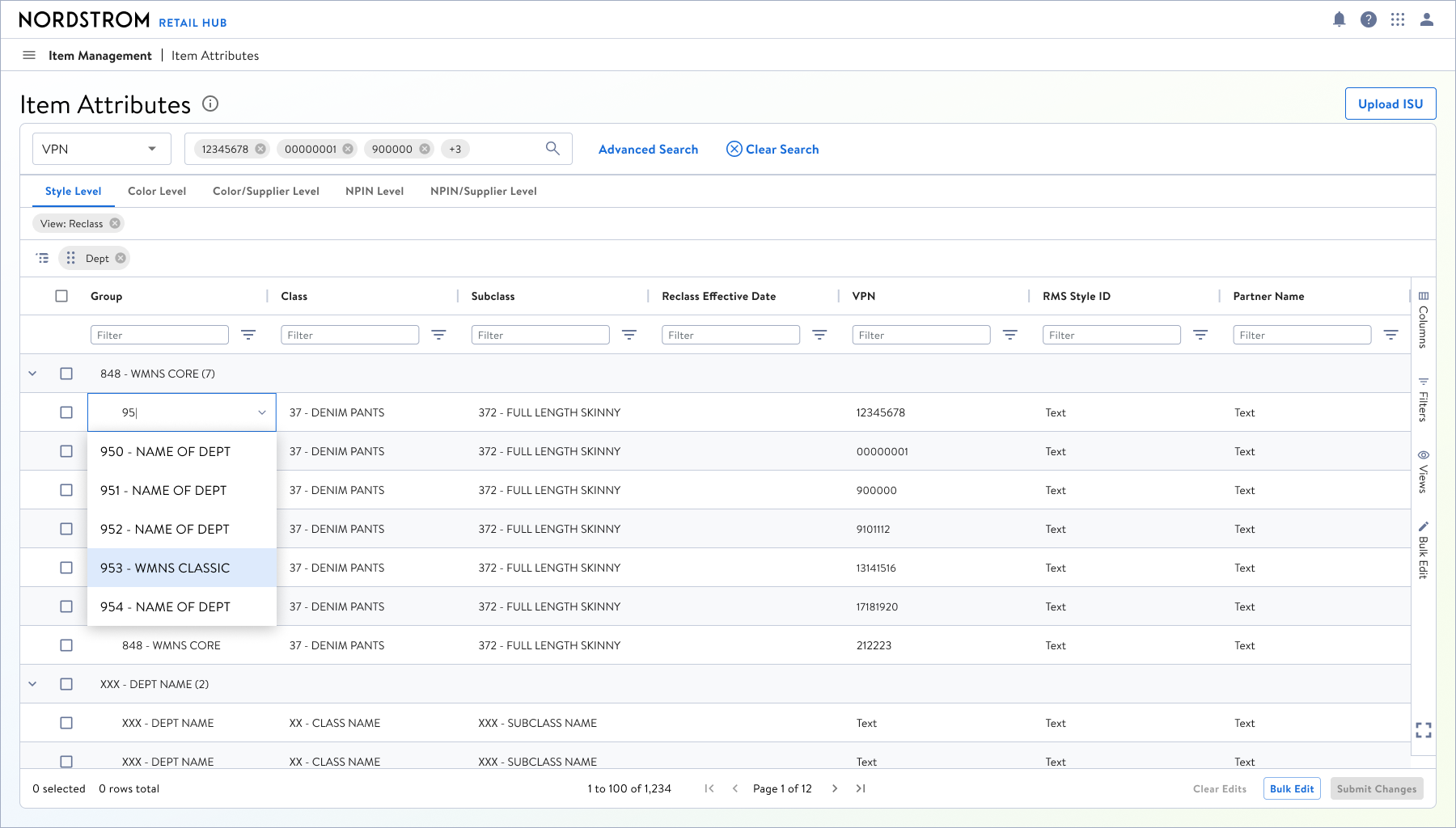
Task: Collapse the XXX - DEPT NAME group
Action: [x=32, y=684]
